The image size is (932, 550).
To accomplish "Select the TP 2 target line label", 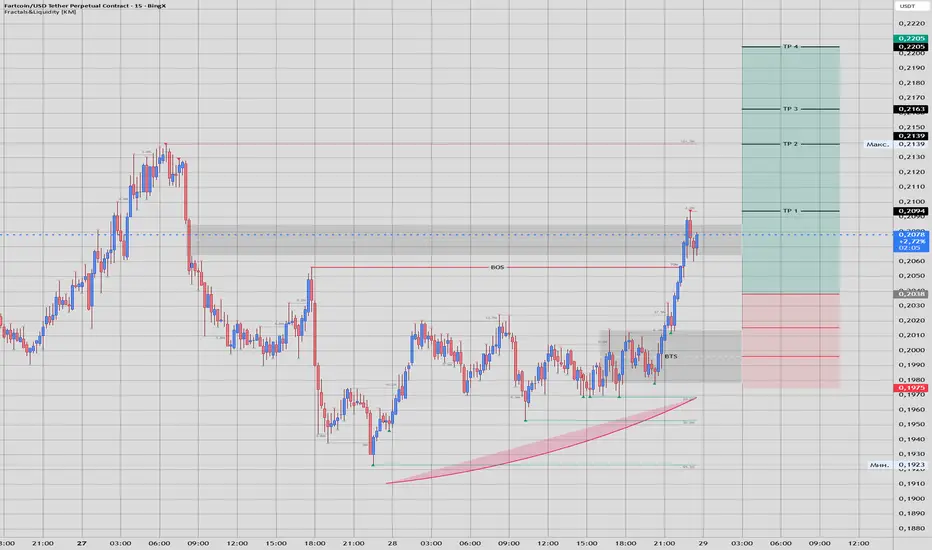I will [791, 144].
